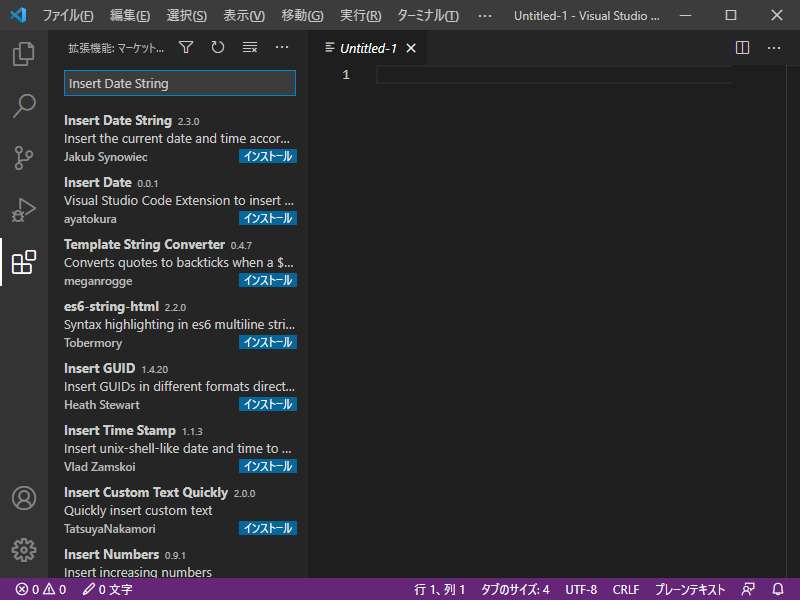
Task: Install the Insert GUID extension
Action: coord(268,405)
